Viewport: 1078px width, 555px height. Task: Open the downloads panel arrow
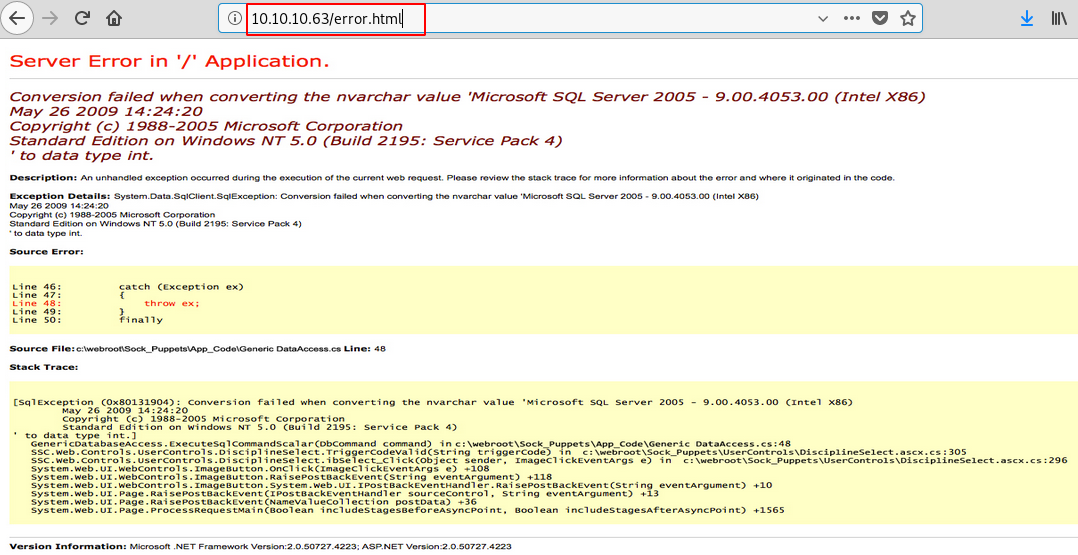click(x=1026, y=19)
